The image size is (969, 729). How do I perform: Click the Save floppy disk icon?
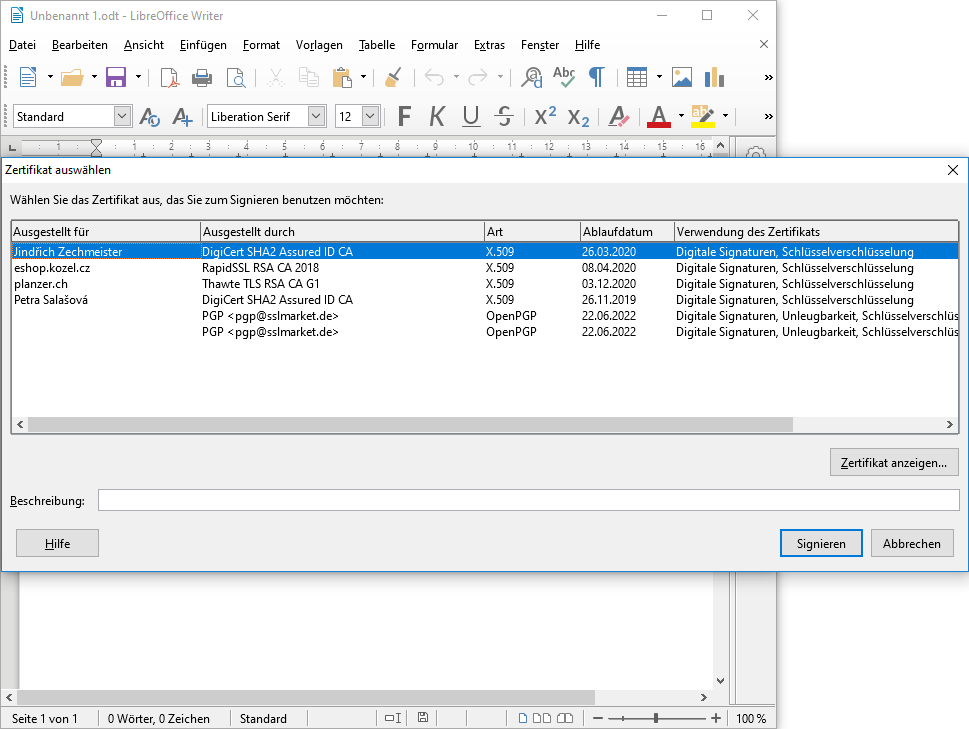point(116,78)
